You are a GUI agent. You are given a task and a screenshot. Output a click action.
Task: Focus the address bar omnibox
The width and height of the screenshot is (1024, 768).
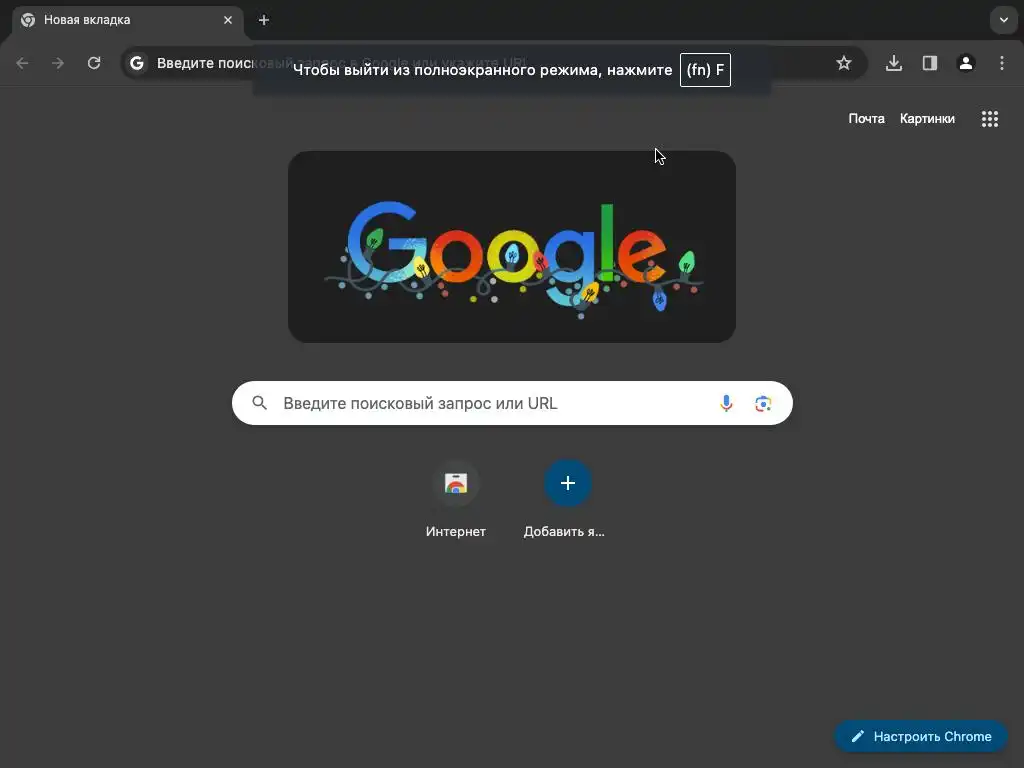[x=494, y=63]
